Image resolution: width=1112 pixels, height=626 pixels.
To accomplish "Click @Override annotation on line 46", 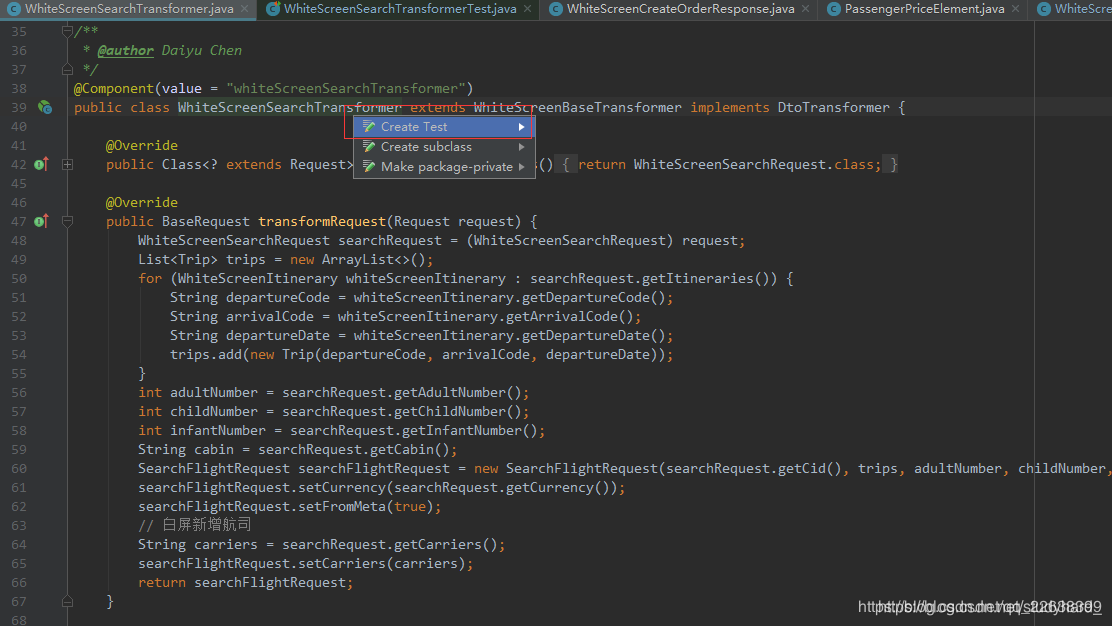I will (142, 202).
